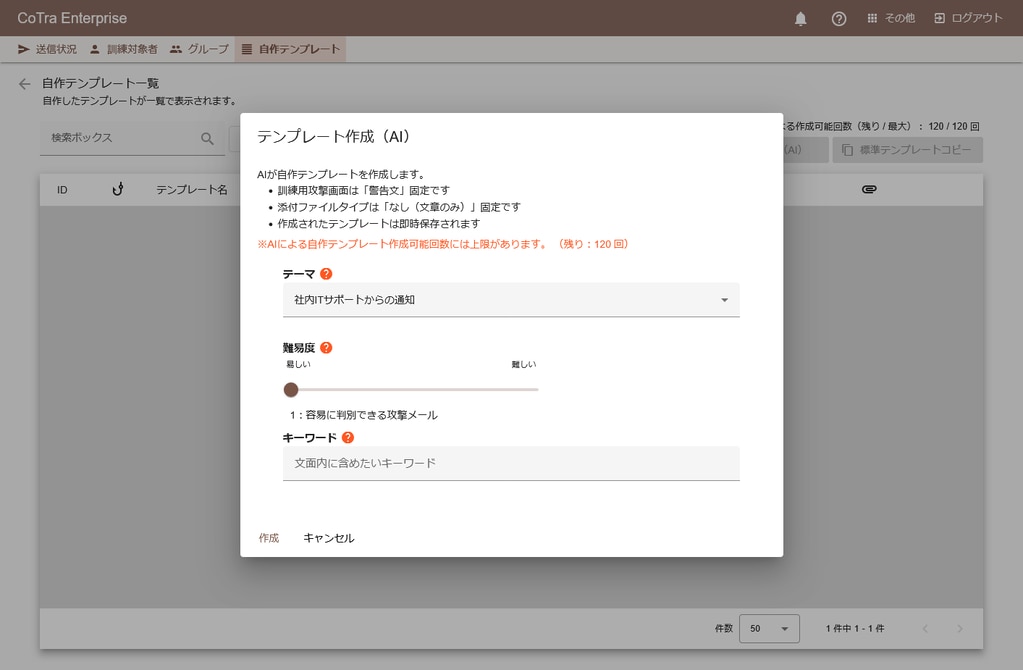Click the ログアウト button
The height and width of the screenshot is (670, 1023).
tap(968, 18)
